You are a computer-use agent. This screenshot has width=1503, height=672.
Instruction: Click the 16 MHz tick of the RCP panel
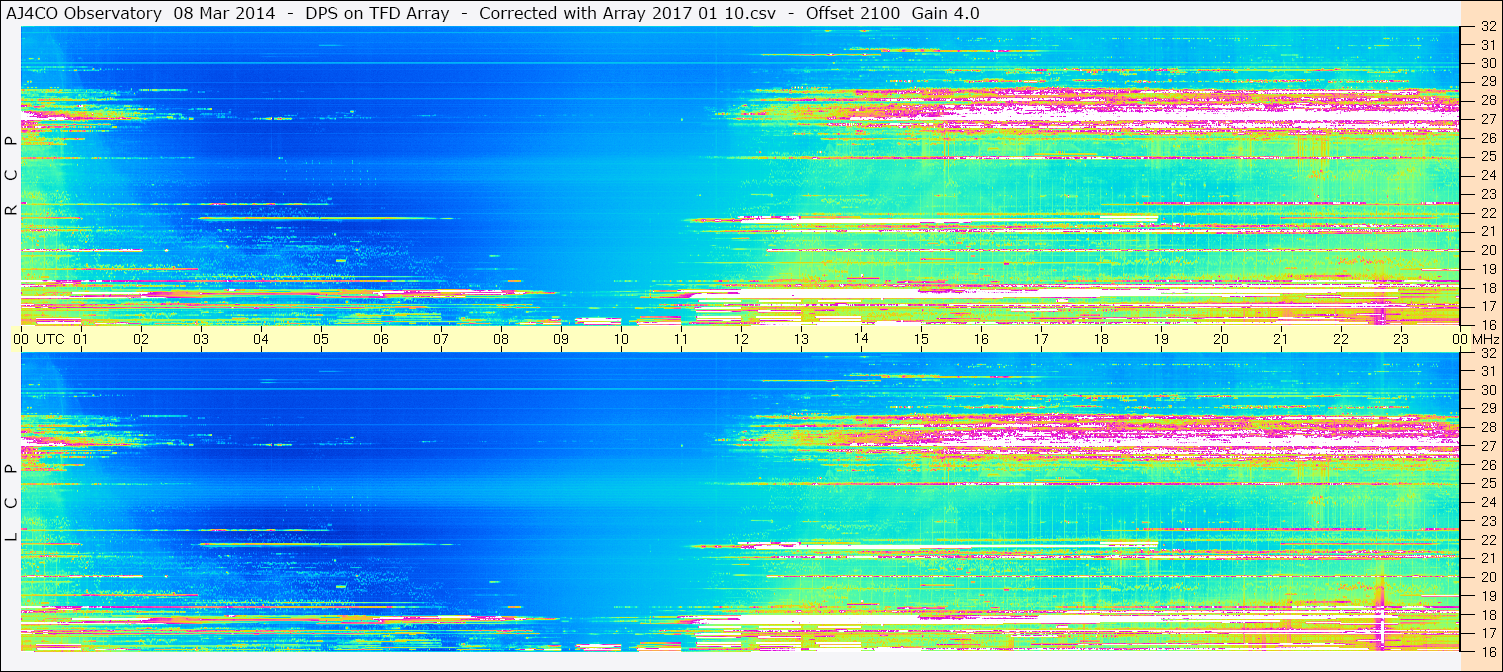click(1487, 325)
